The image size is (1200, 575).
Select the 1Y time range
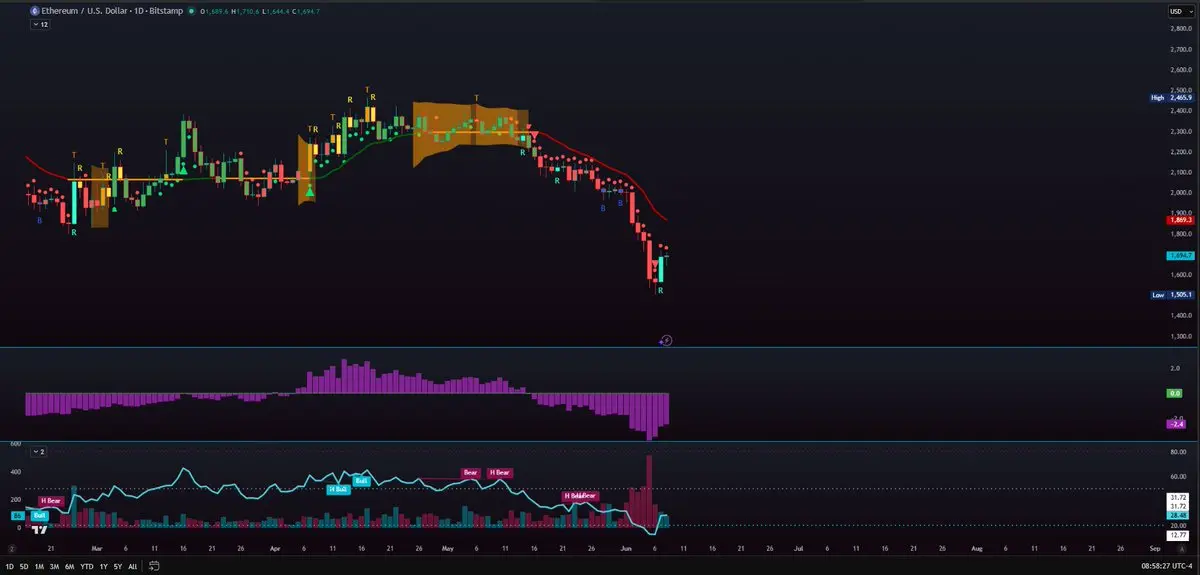point(103,566)
